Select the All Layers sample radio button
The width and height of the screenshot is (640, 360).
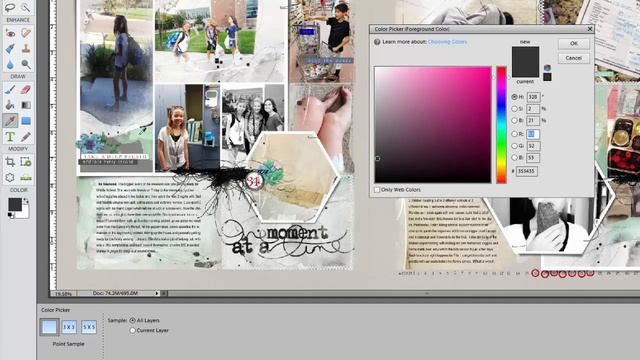pos(132,320)
